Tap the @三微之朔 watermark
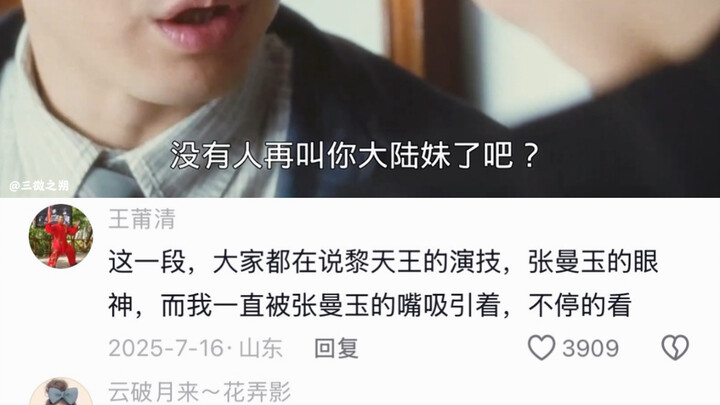The width and height of the screenshot is (720, 405). coord(39,186)
